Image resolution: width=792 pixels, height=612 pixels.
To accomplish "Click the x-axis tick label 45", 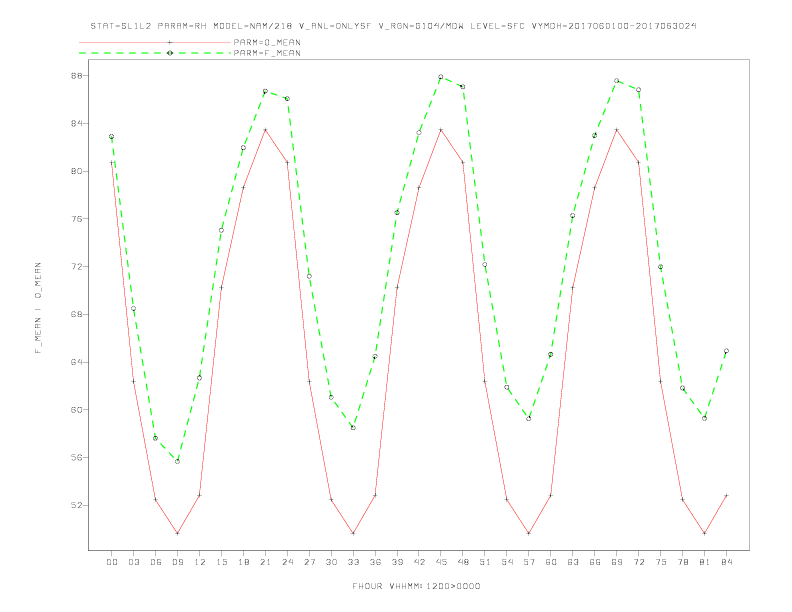I will [441, 562].
